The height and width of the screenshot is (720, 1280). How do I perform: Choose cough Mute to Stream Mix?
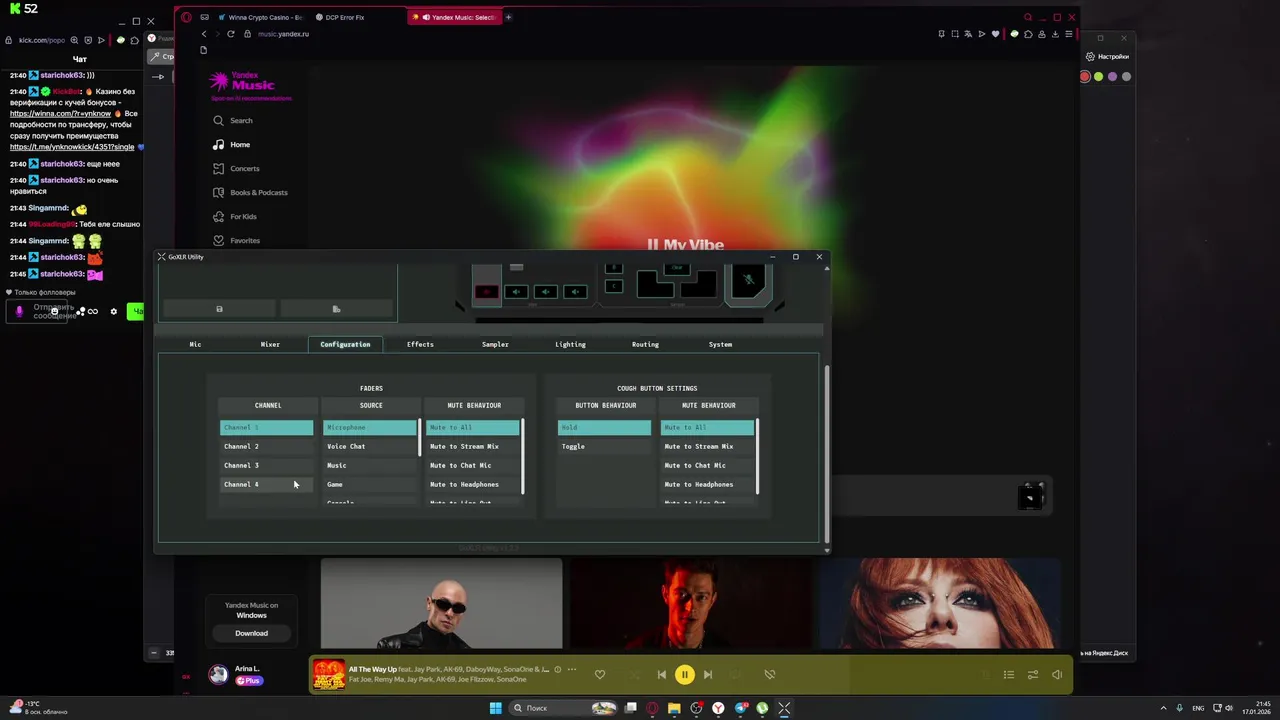(707, 447)
